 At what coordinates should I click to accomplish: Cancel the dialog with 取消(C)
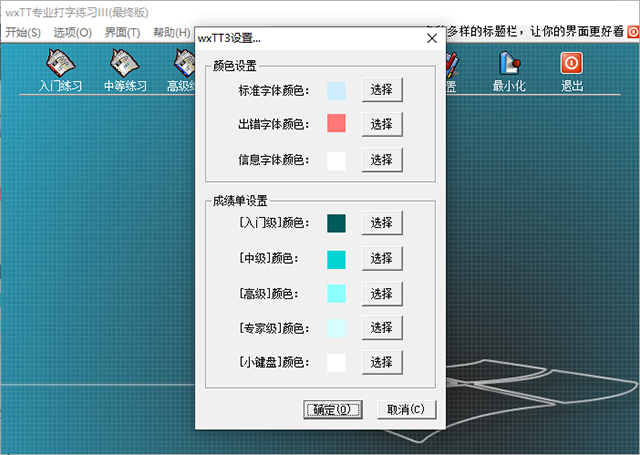point(406,409)
